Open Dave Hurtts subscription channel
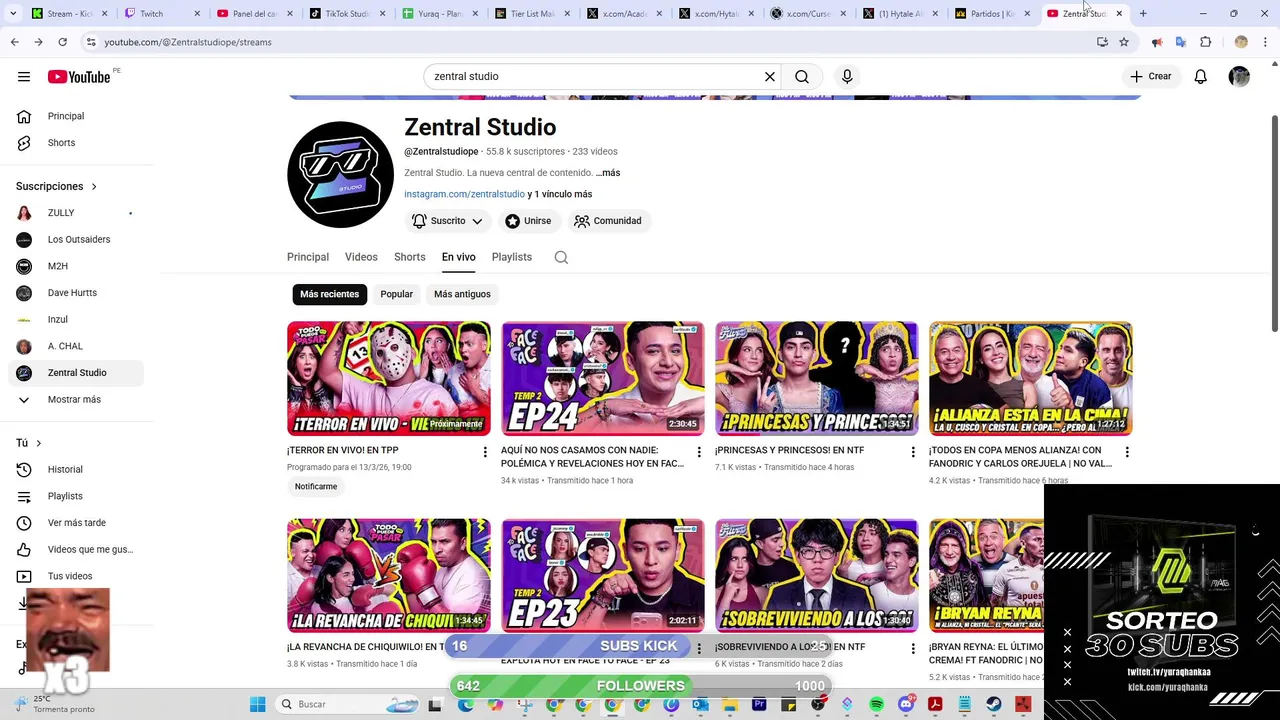1280x720 pixels. (x=76, y=293)
